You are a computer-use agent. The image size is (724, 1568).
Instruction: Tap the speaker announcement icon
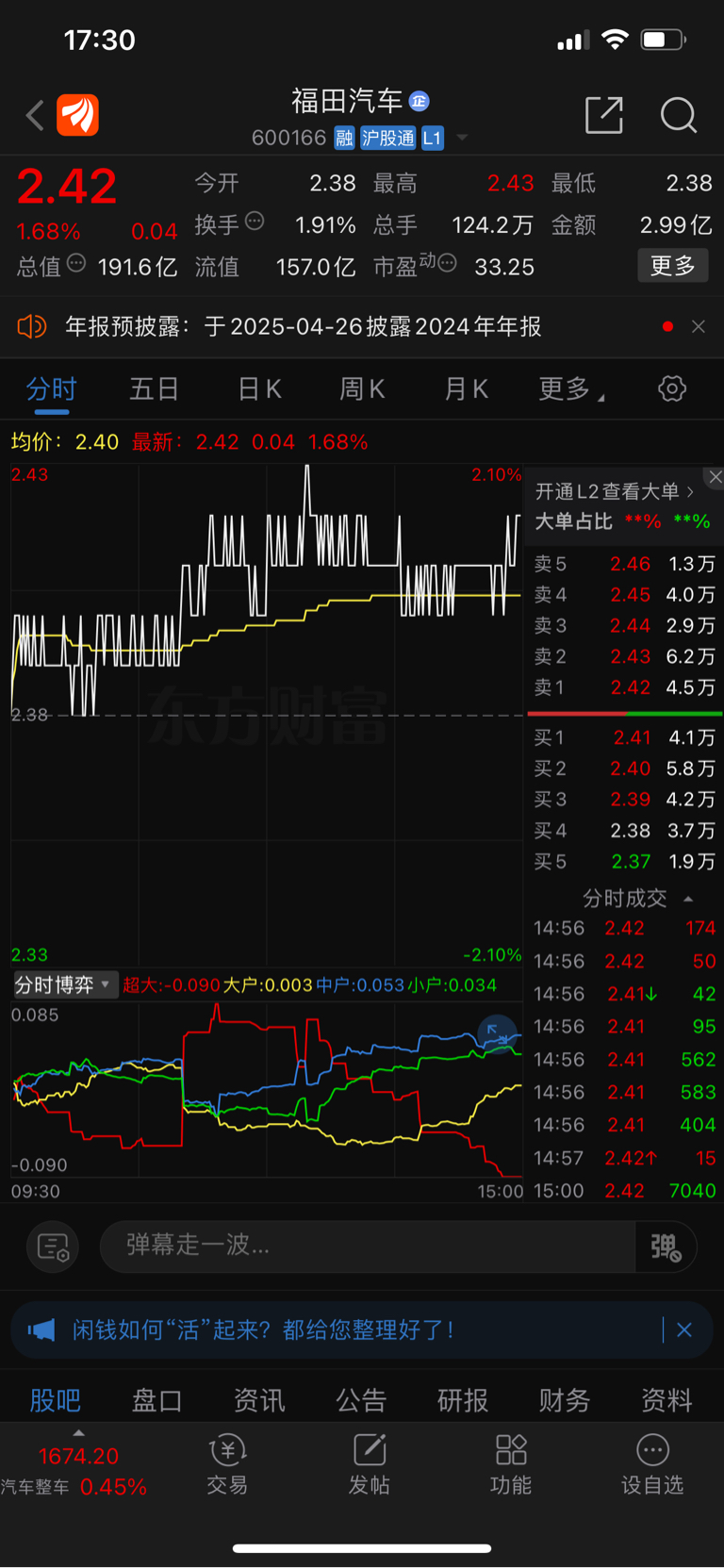(x=32, y=326)
